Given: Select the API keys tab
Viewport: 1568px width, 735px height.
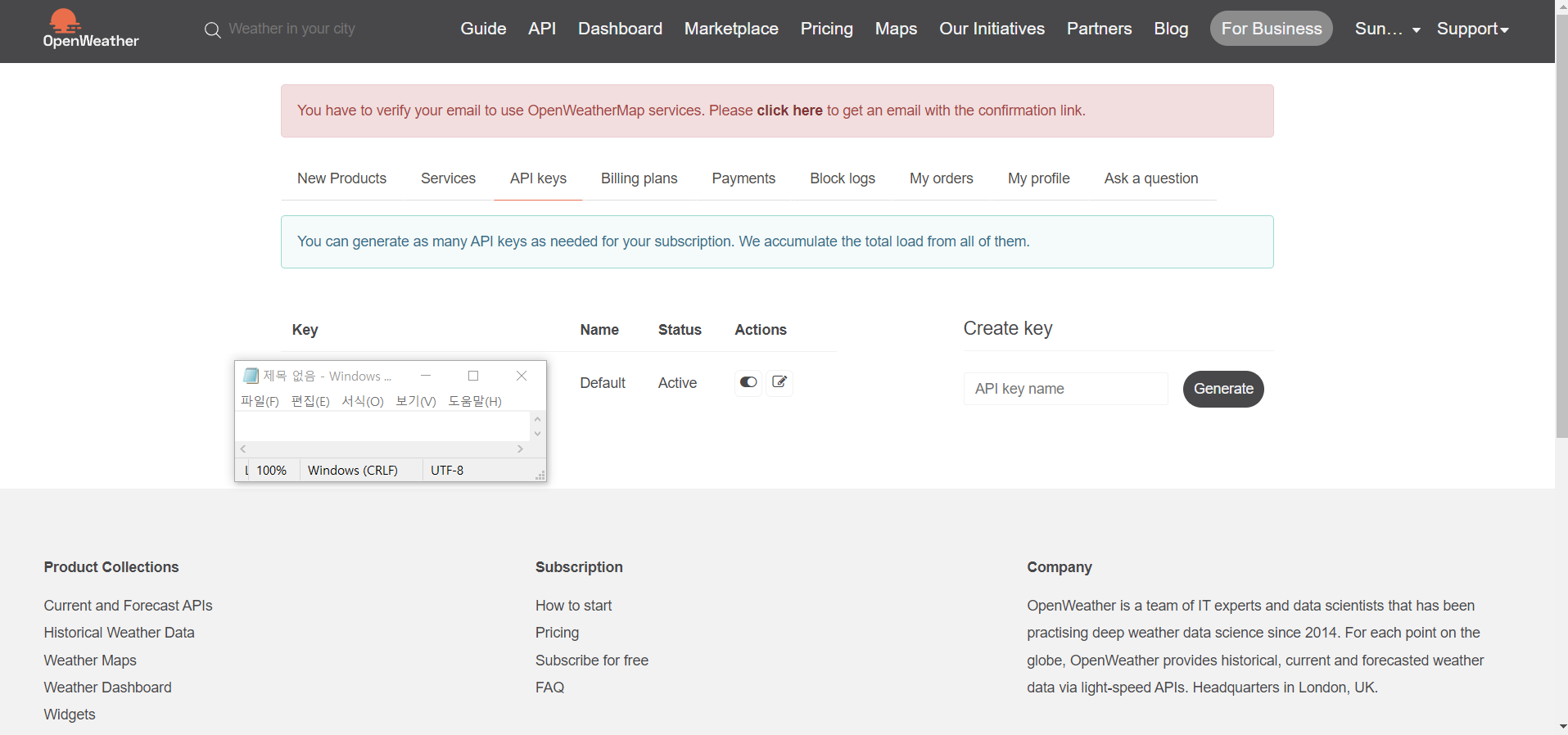Looking at the screenshot, I should pos(538,178).
